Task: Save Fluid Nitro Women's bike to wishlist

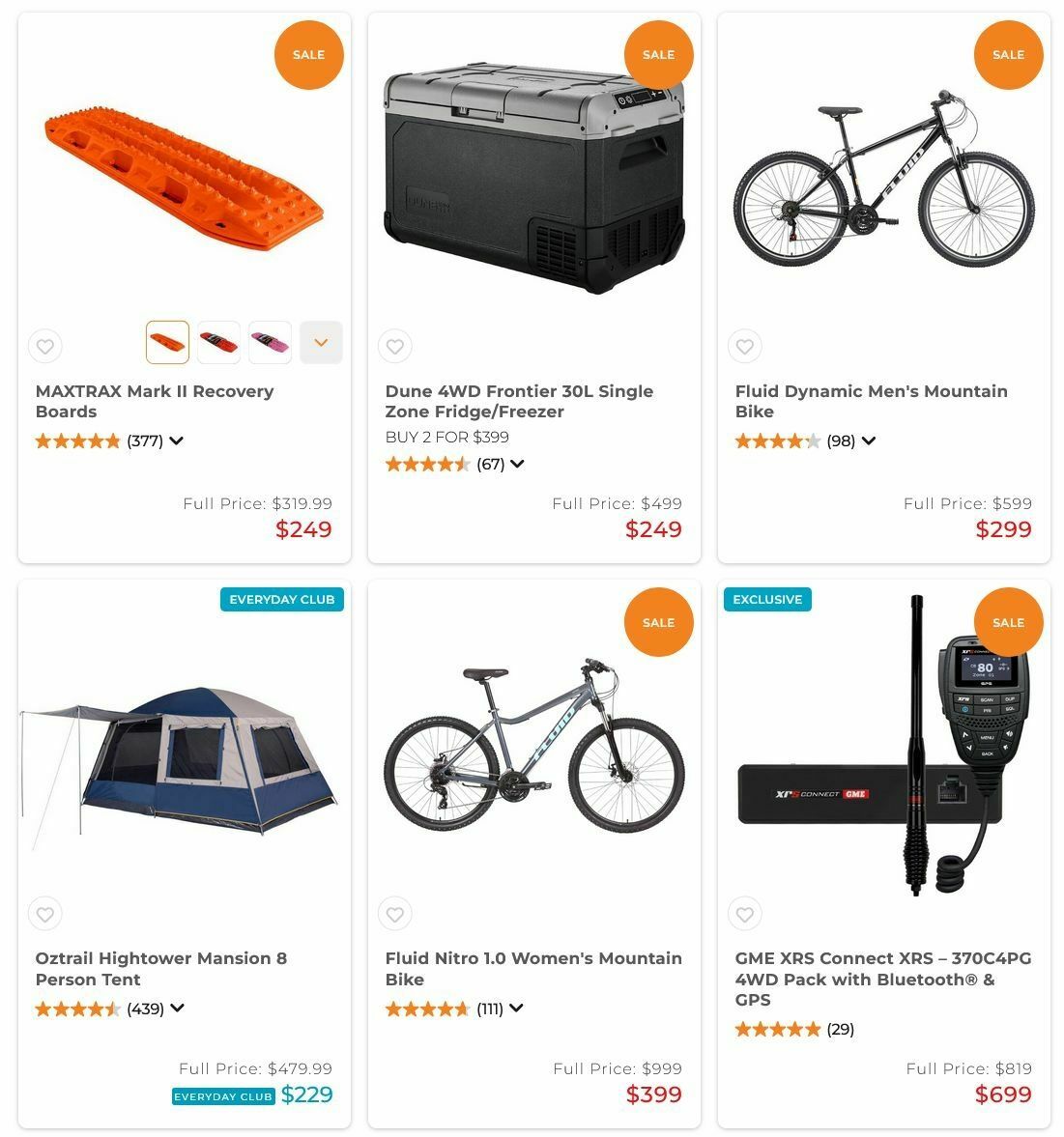Action: pos(394,914)
